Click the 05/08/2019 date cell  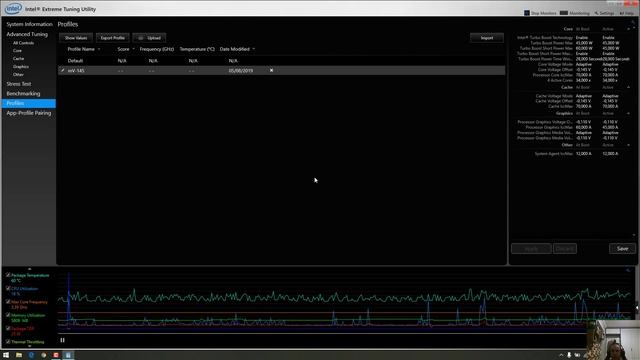pos(240,71)
